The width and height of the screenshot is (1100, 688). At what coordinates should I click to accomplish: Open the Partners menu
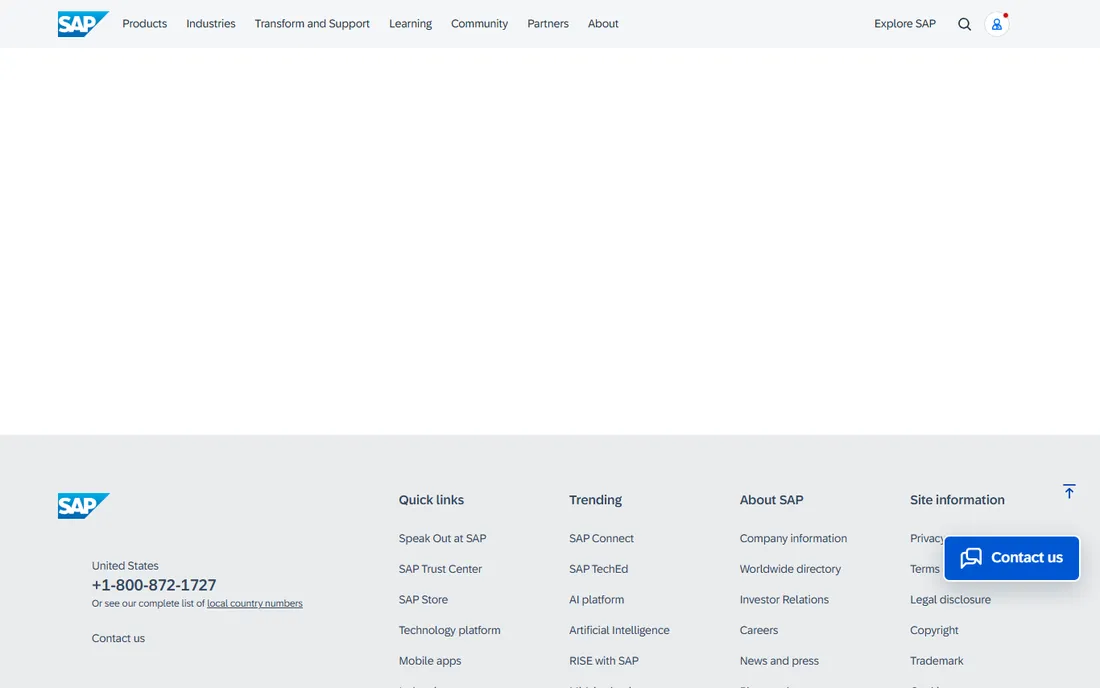coord(548,24)
